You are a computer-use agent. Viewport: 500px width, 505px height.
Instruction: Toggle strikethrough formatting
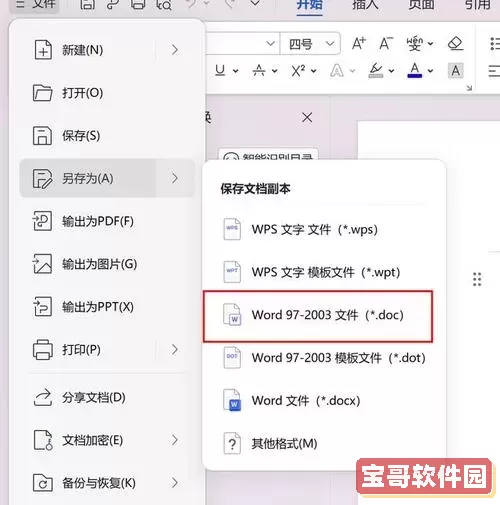click(259, 71)
